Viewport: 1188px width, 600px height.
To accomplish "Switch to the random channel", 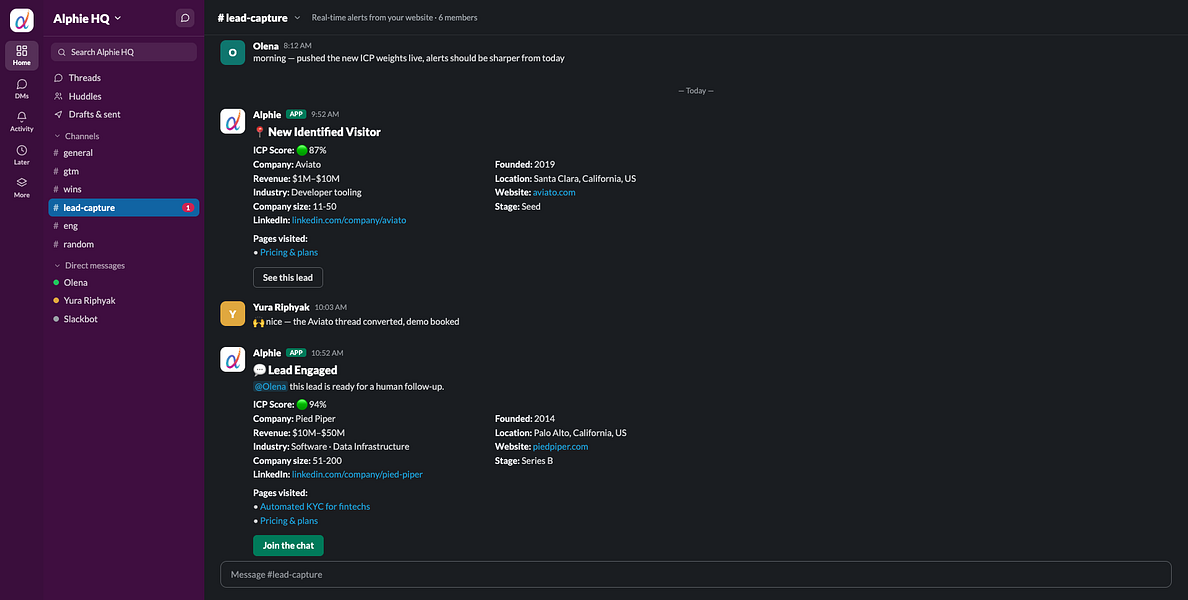I will click(x=123, y=244).
